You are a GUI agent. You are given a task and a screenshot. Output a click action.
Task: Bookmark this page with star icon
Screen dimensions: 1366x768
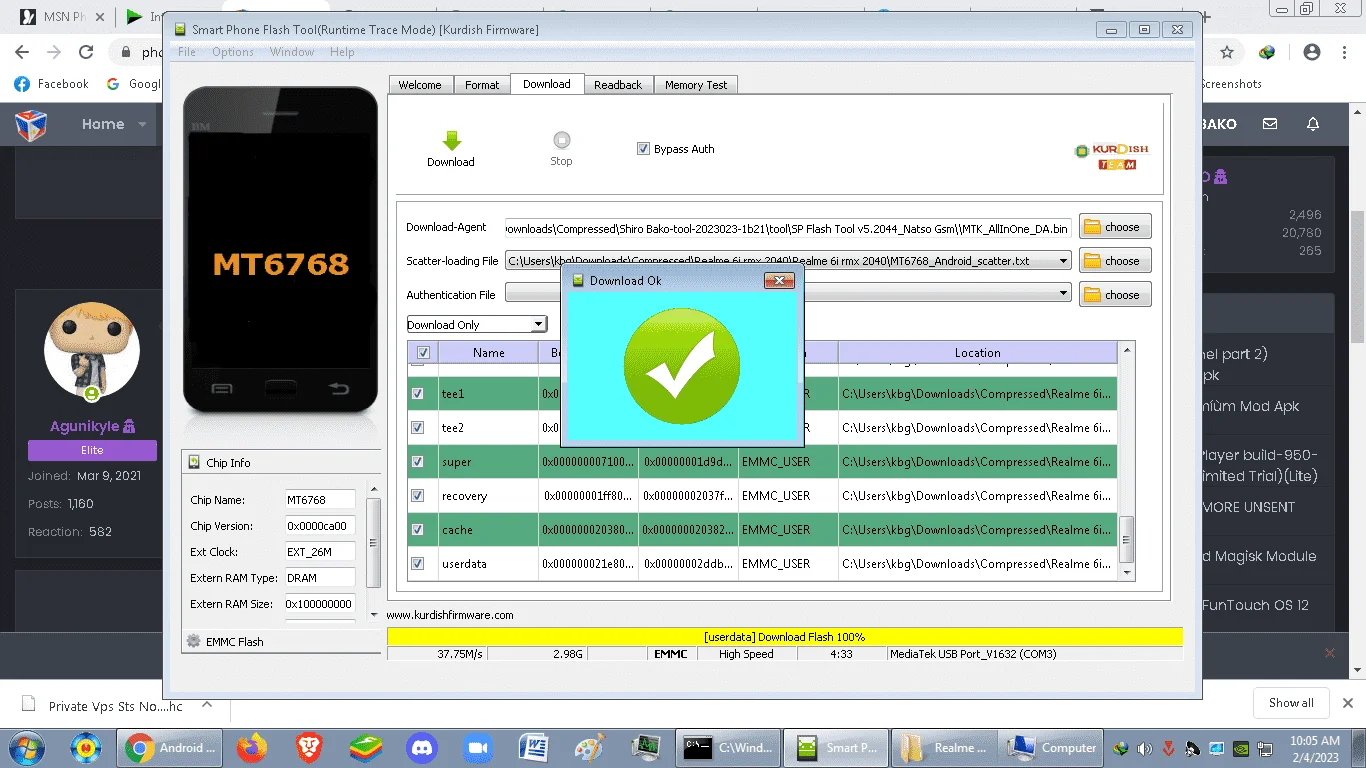tap(1227, 52)
